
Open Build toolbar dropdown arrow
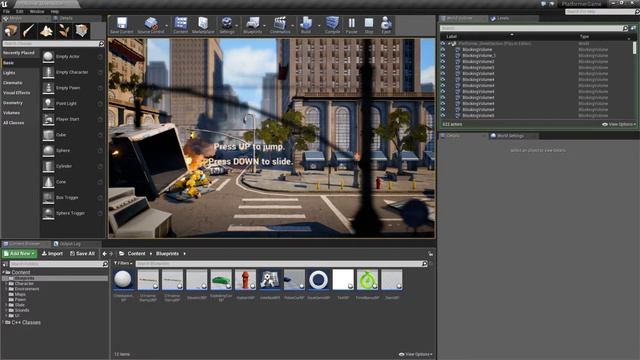click(319, 25)
